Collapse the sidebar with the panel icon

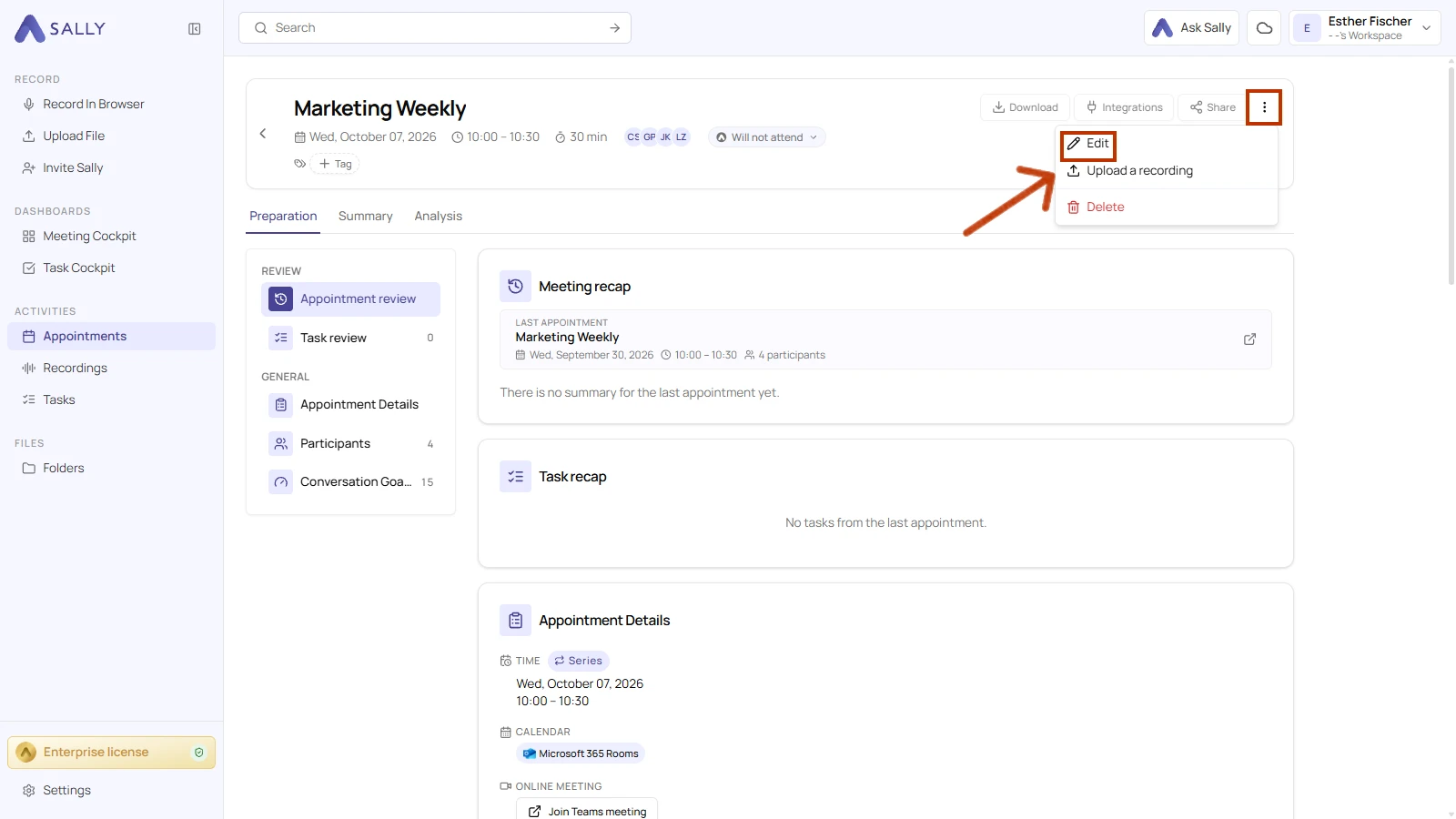click(195, 29)
